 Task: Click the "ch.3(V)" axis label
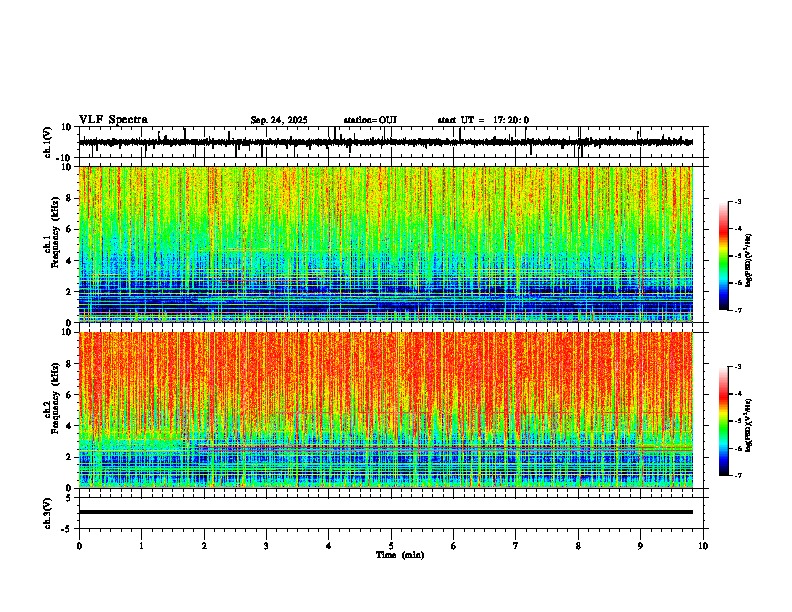pyautogui.click(x=47, y=514)
